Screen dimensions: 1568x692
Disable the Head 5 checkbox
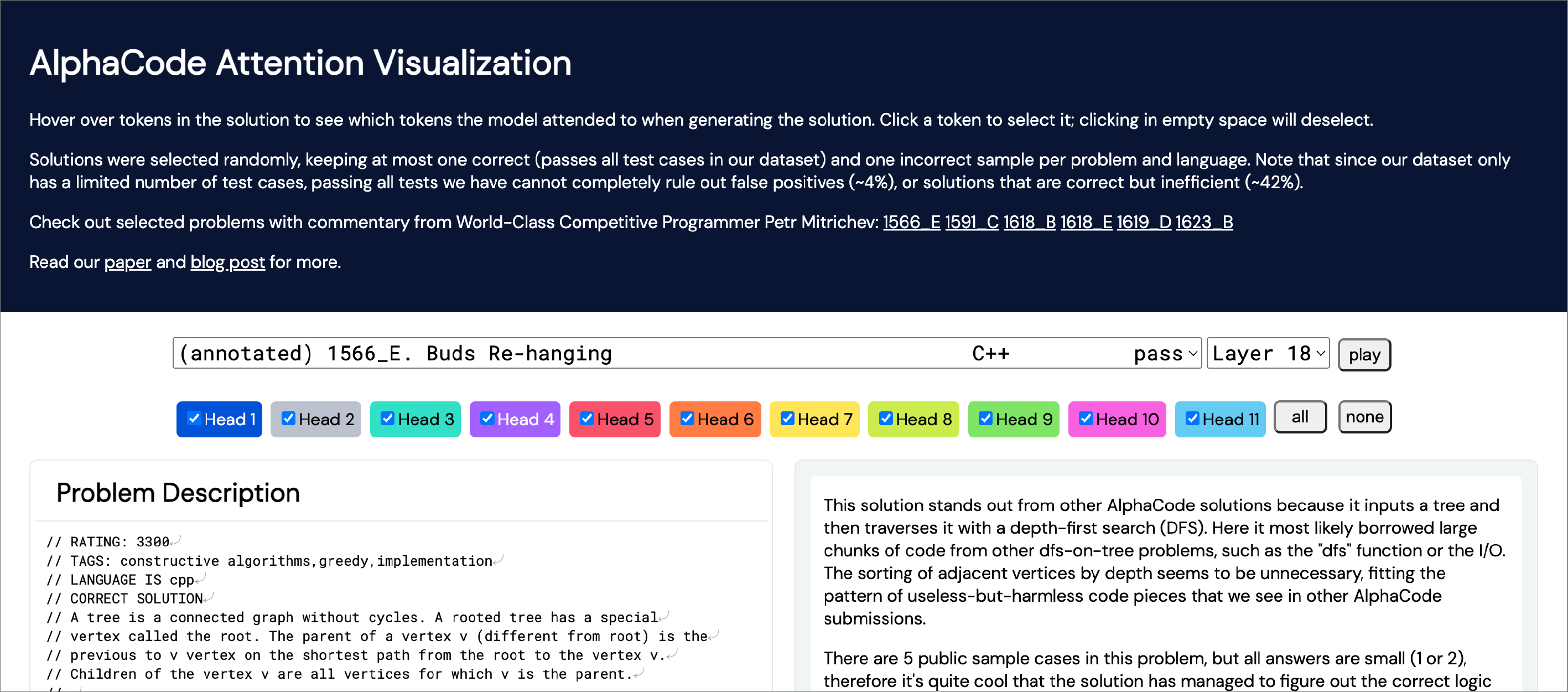587,419
